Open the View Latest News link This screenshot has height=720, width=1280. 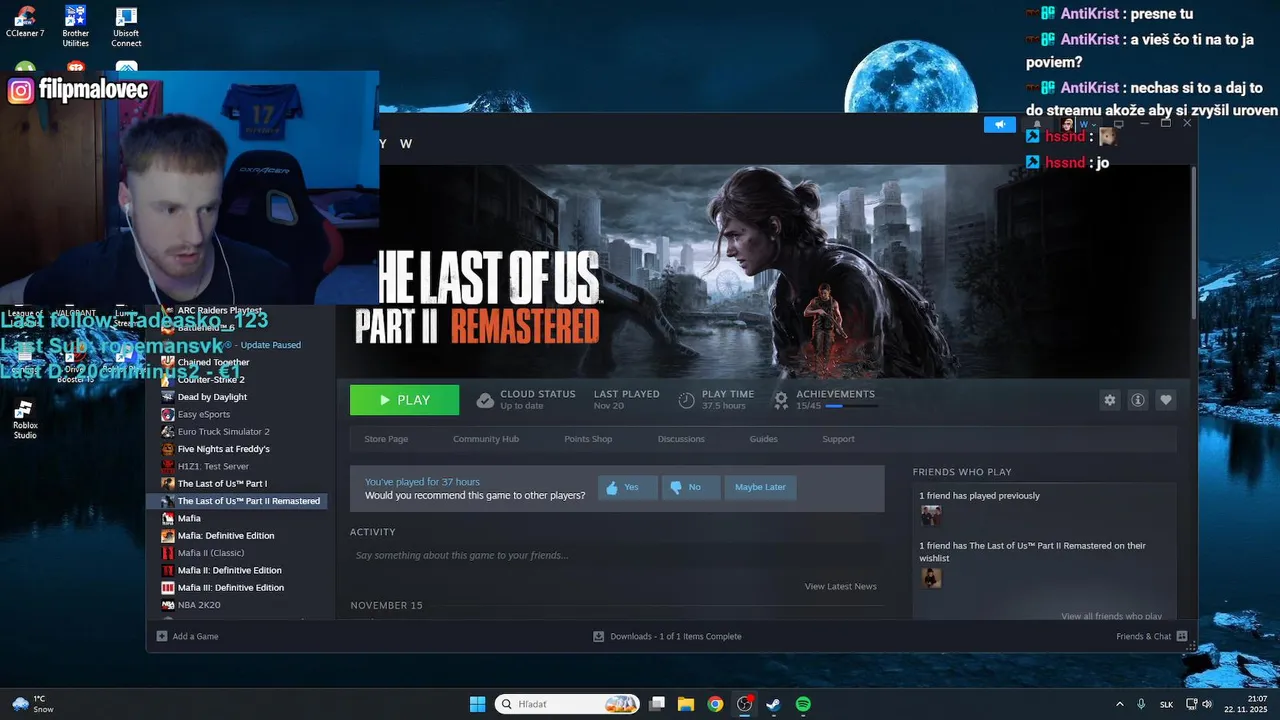point(840,586)
